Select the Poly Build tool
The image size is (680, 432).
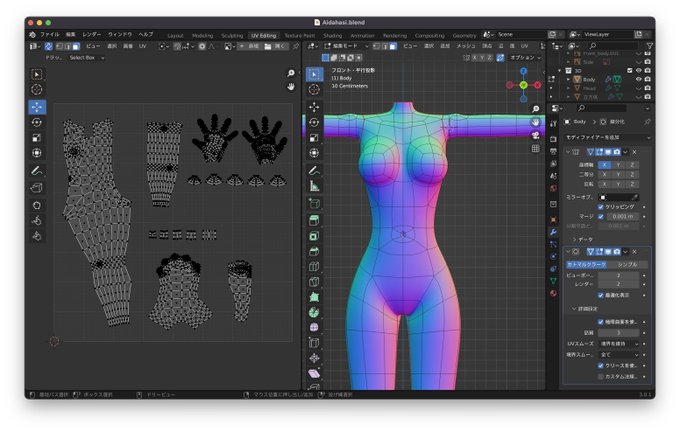pos(314,297)
